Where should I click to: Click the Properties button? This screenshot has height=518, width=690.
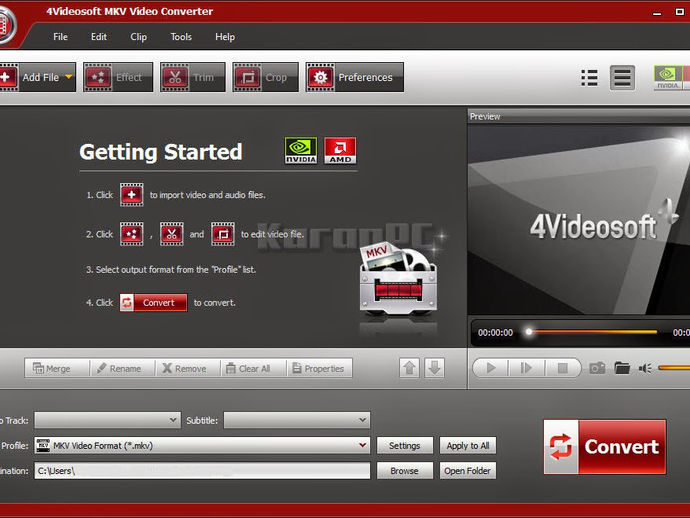click(319, 368)
